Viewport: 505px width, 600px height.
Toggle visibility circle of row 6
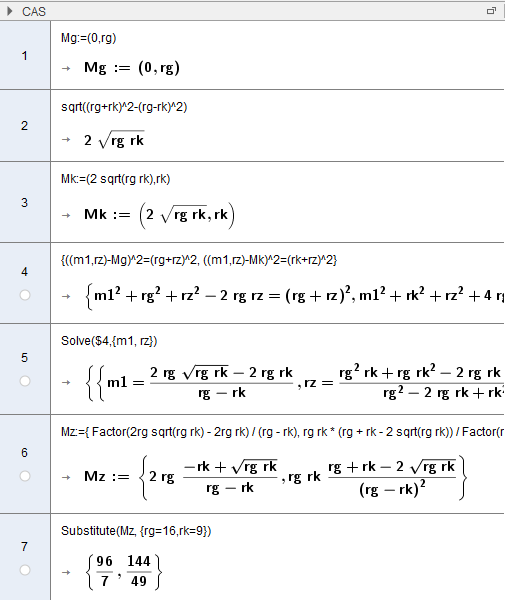25,476
